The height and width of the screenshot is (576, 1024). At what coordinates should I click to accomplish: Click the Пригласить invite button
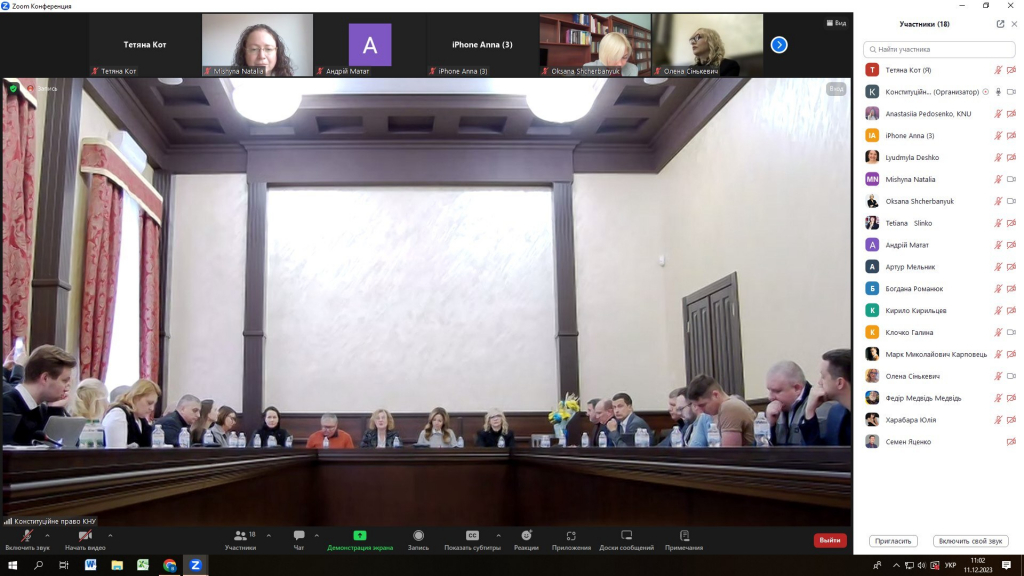point(893,541)
